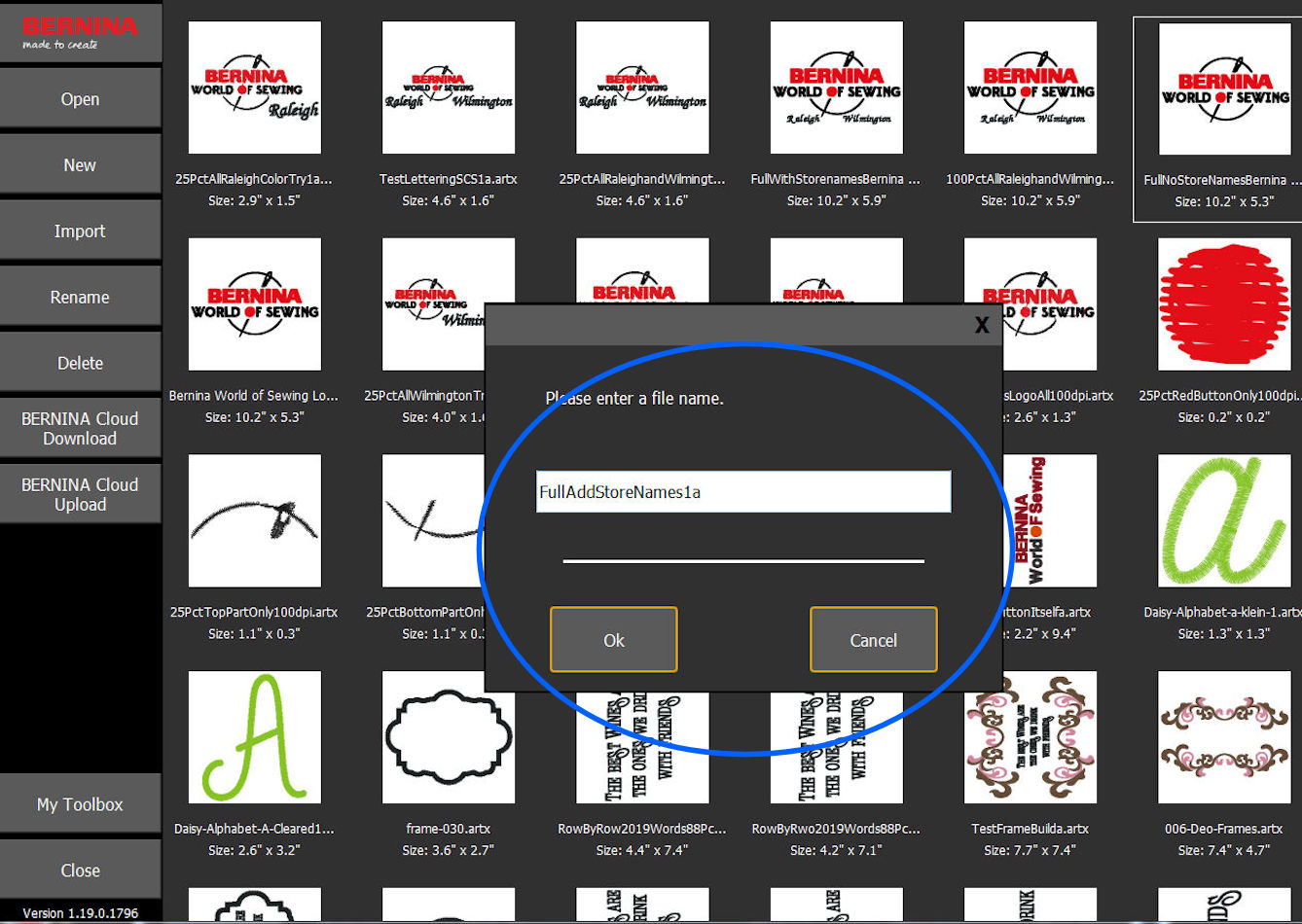Click the 'Size: 2.6" x 3.2"' text
Viewport: 1302px width, 924px height.
(x=254, y=850)
